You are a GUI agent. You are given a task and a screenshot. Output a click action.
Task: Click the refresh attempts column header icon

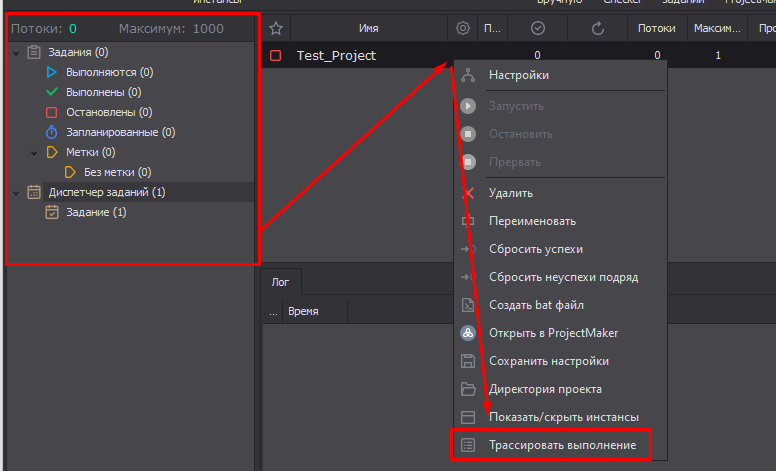598,29
